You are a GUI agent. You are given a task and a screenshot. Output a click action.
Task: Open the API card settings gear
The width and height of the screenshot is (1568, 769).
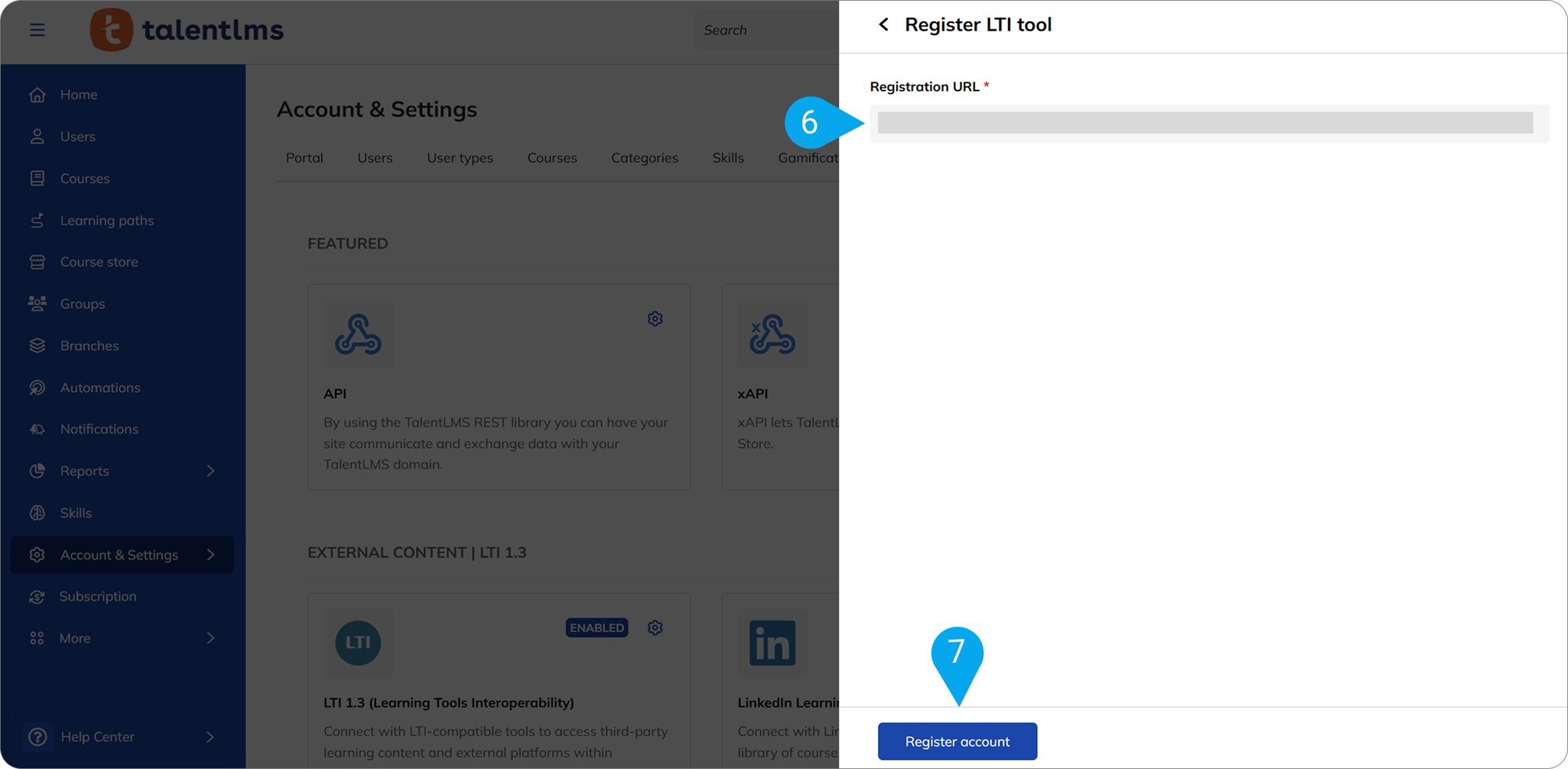tap(655, 318)
